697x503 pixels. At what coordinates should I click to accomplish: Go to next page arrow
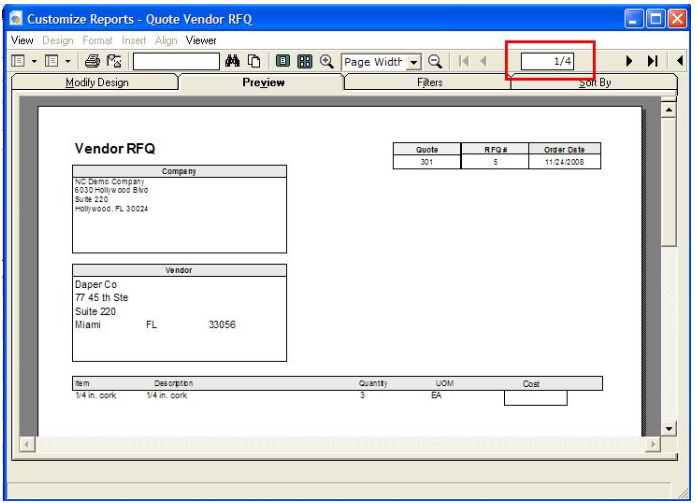[x=629, y=61]
